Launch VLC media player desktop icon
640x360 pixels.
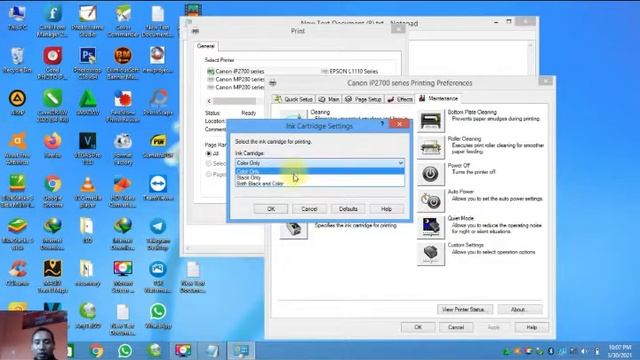tap(88, 192)
